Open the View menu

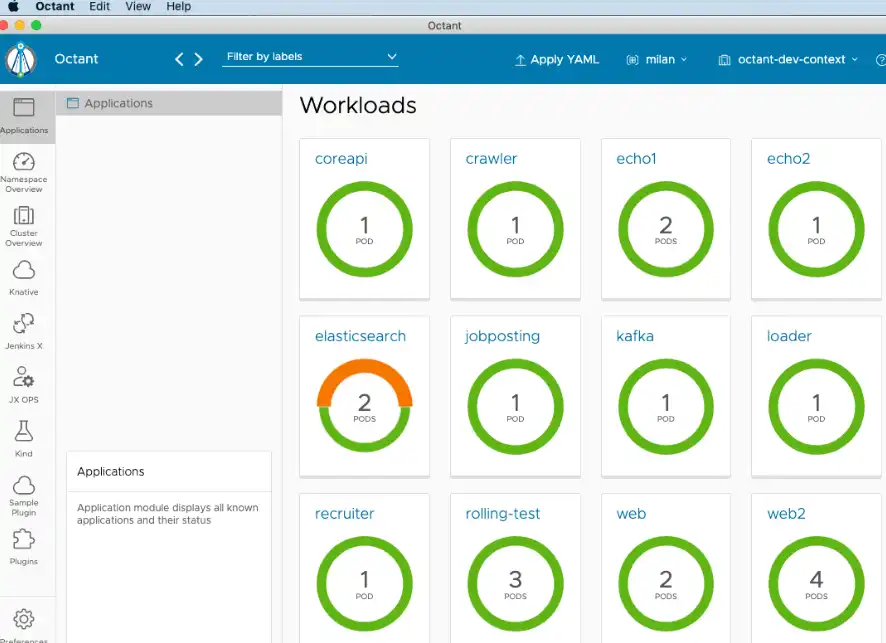(138, 7)
